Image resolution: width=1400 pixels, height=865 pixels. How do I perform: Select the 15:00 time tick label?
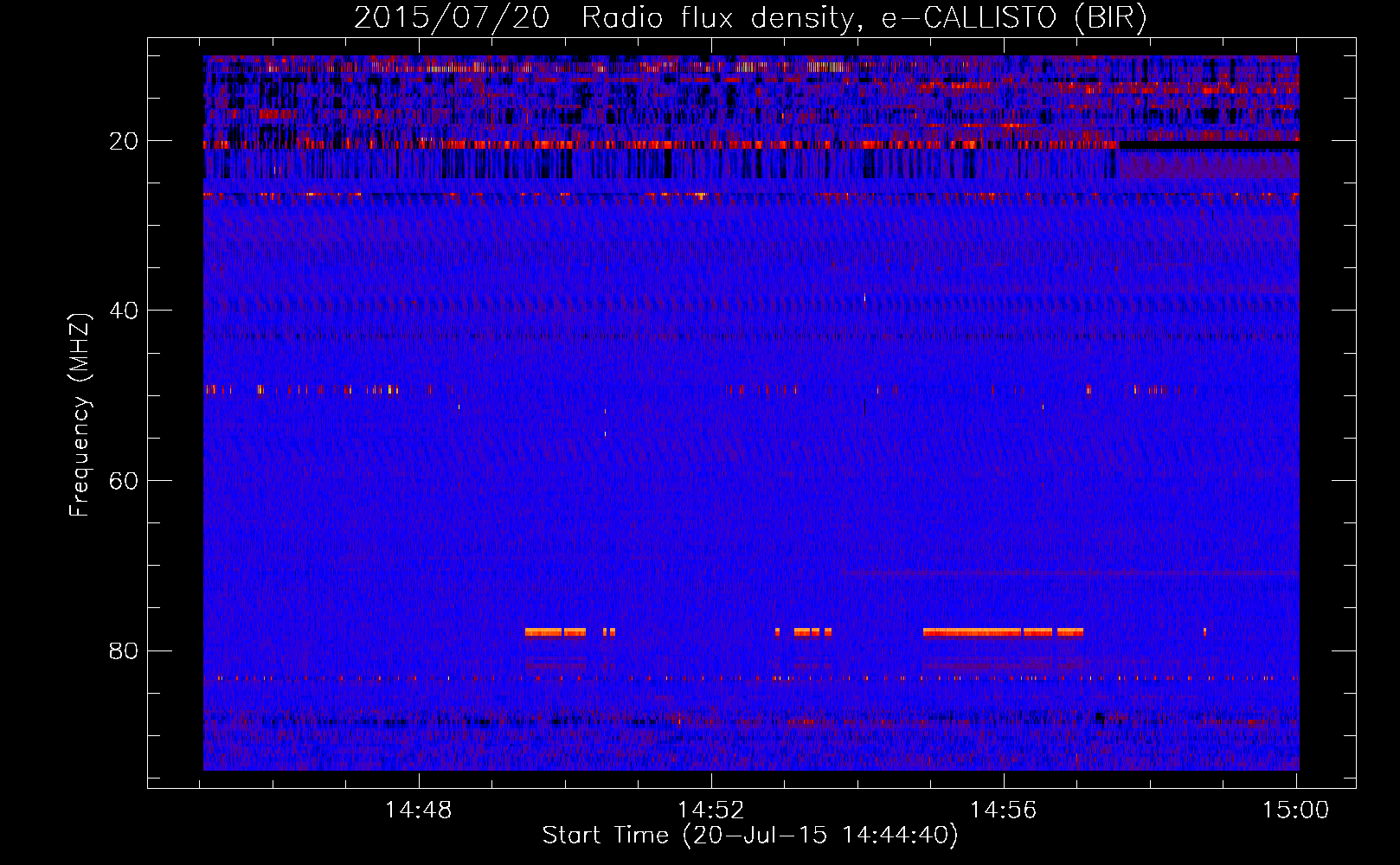1295,811
